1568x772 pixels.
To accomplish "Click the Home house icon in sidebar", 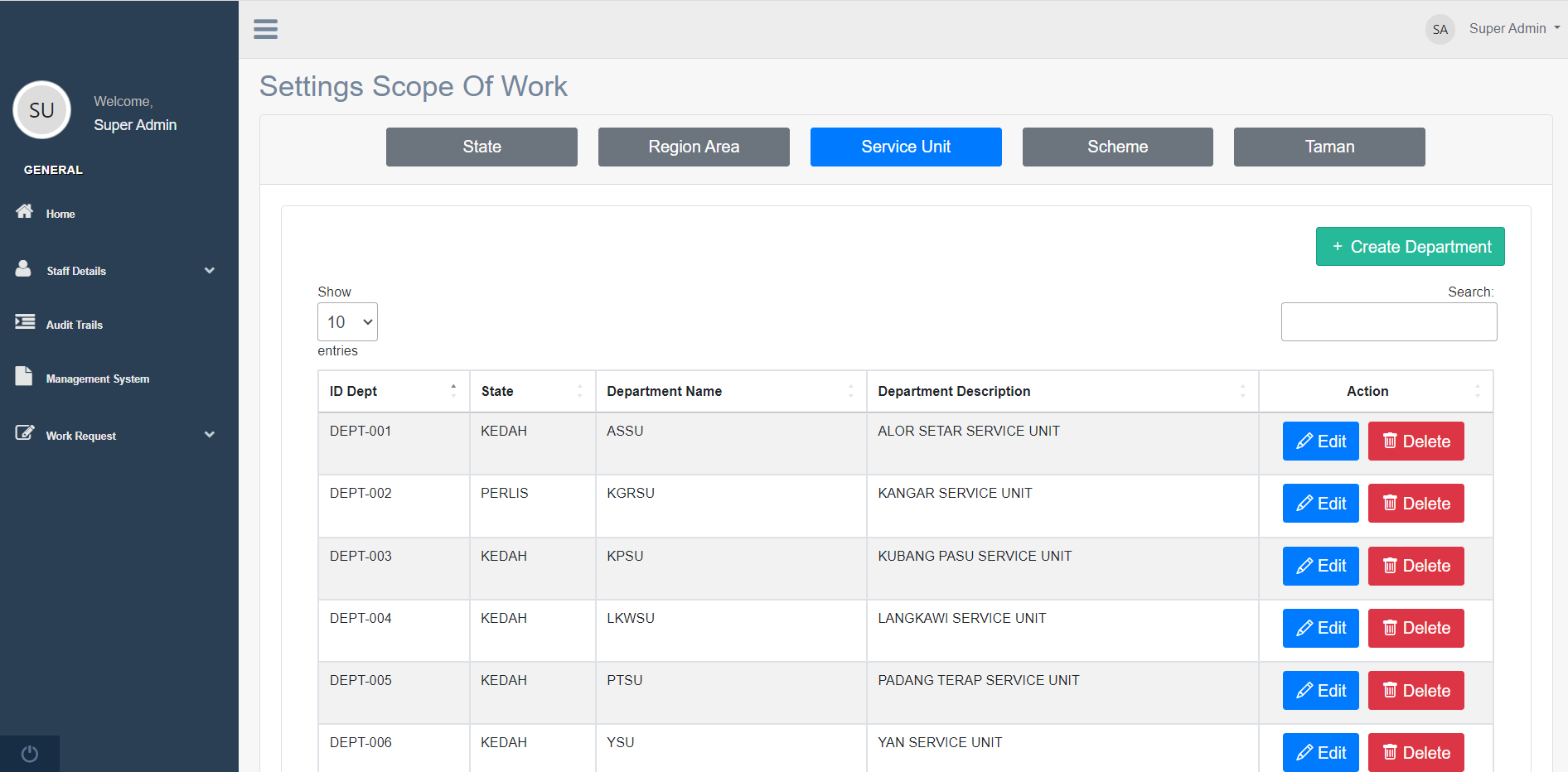I will click(x=25, y=211).
